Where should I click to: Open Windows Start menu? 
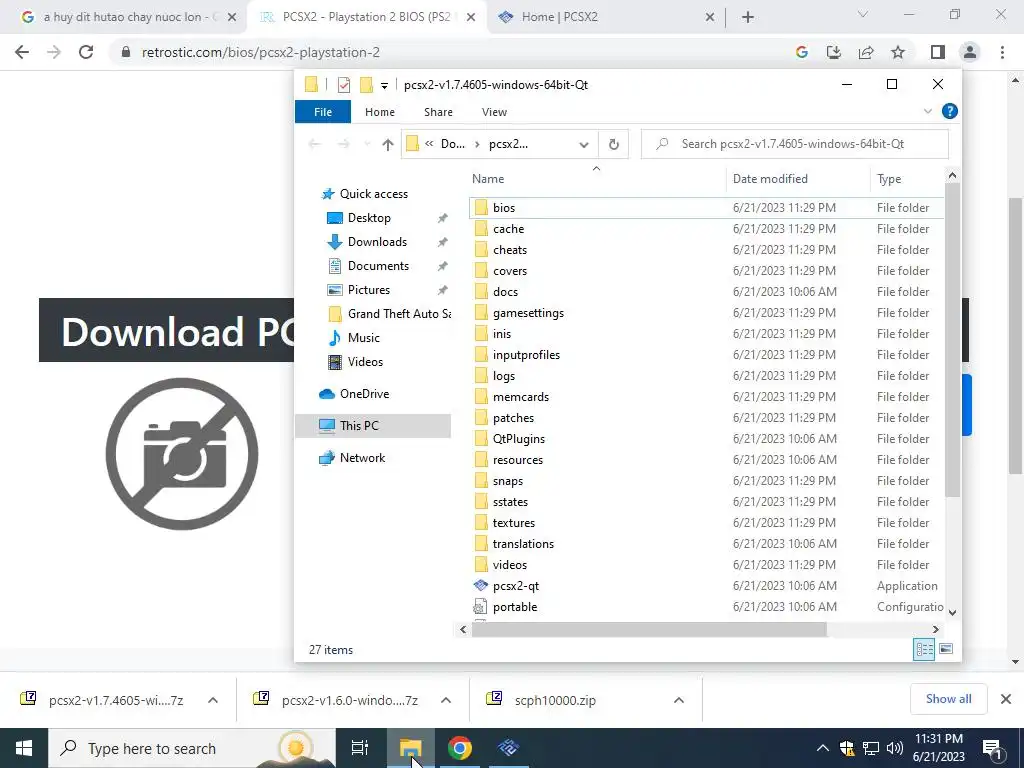click(24, 748)
